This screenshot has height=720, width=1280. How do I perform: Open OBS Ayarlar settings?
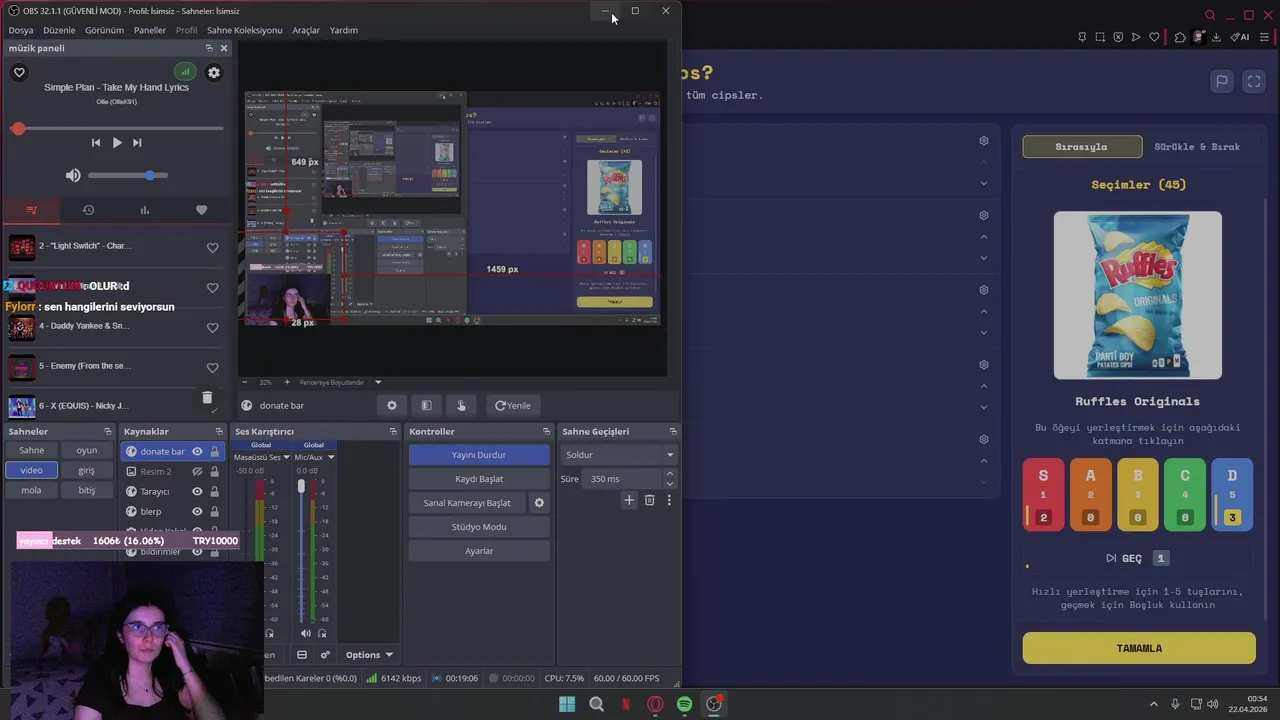coord(479,551)
